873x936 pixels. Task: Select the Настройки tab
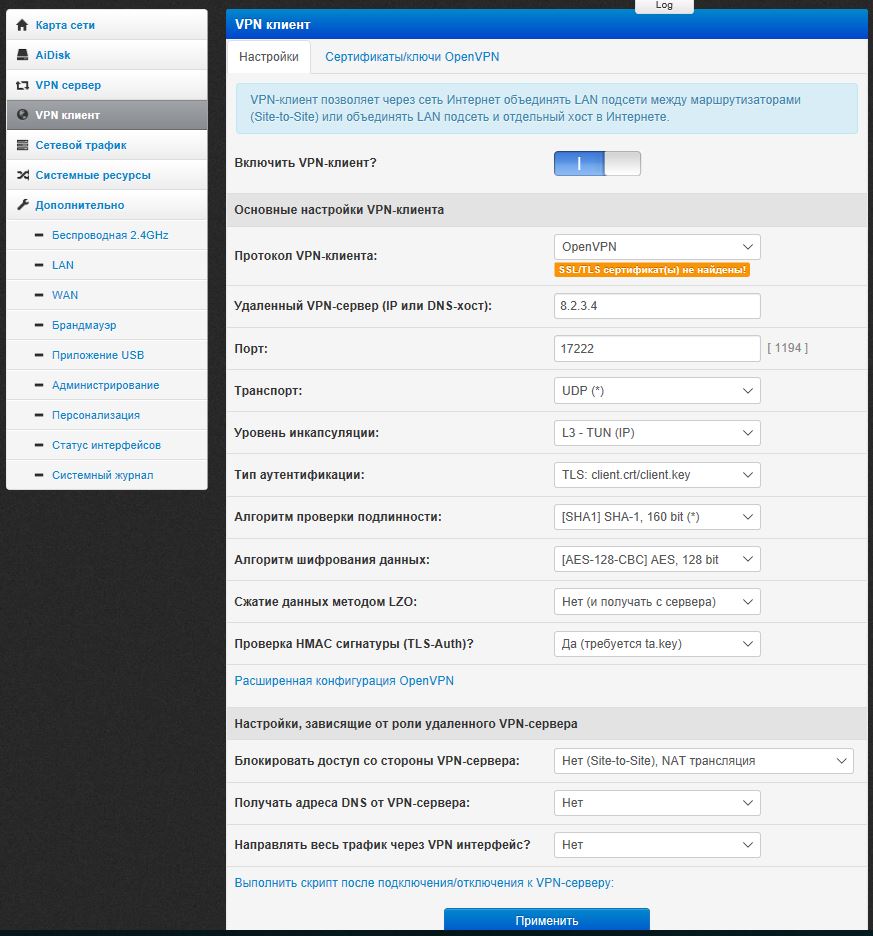click(269, 57)
